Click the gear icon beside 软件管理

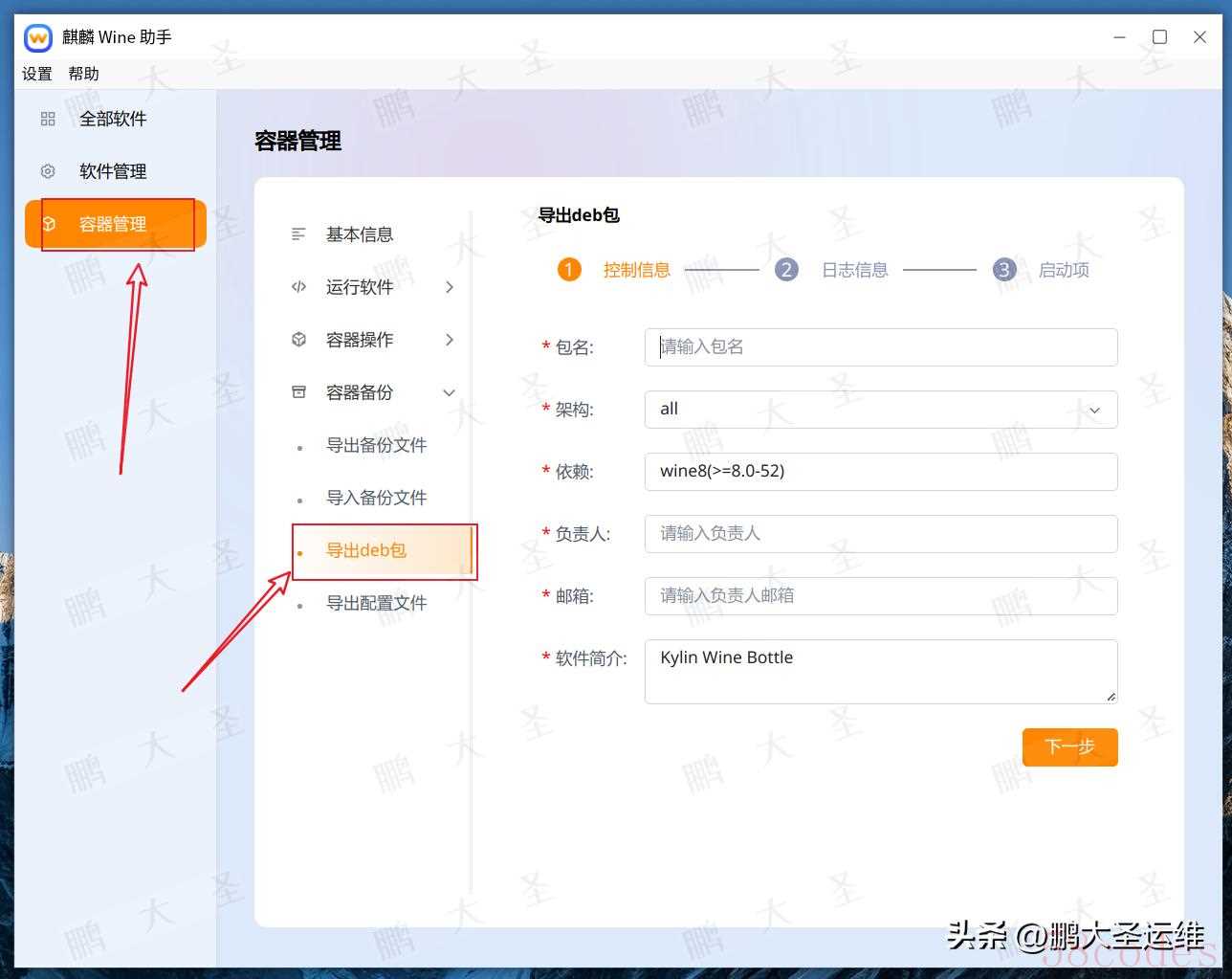click(48, 171)
